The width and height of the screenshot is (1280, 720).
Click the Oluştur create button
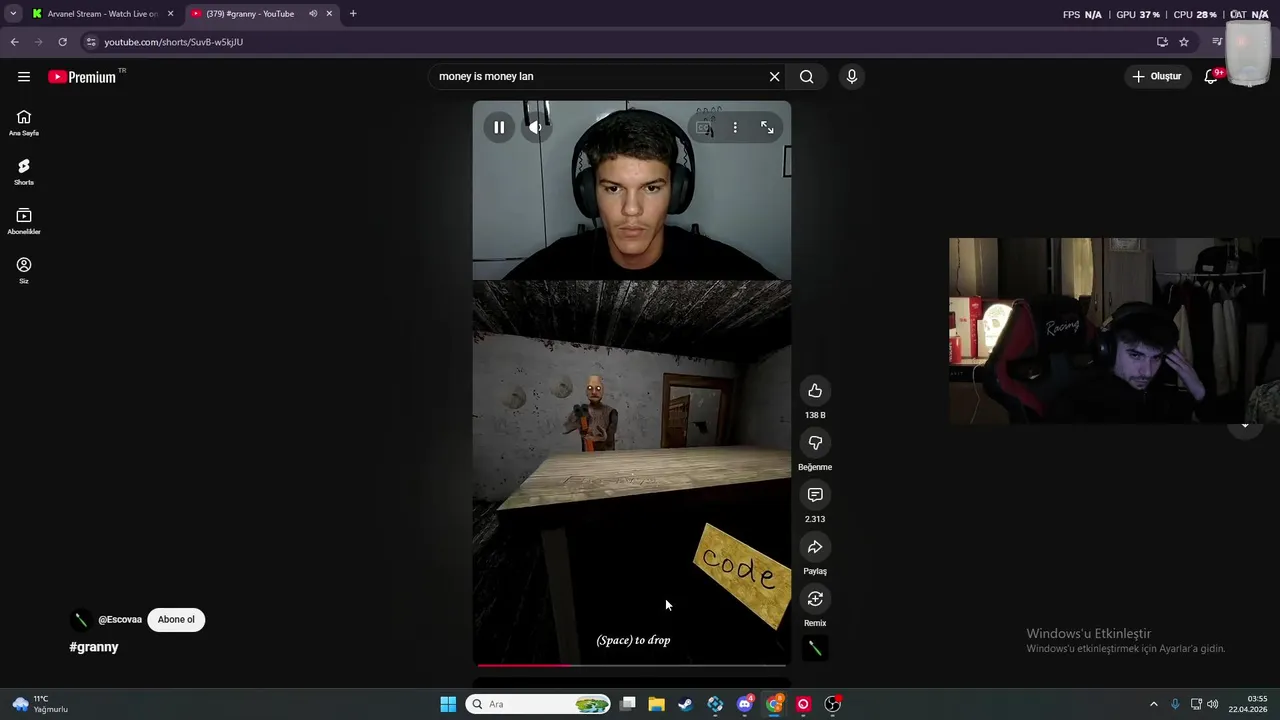tap(1157, 76)
